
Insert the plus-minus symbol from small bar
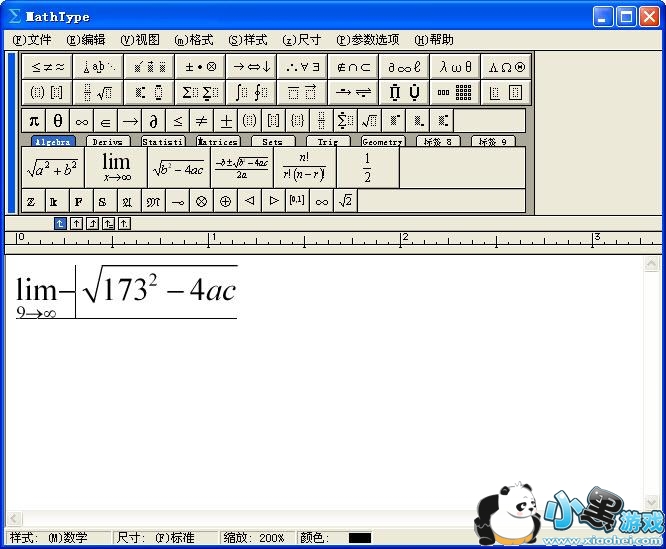pos(226,121)
